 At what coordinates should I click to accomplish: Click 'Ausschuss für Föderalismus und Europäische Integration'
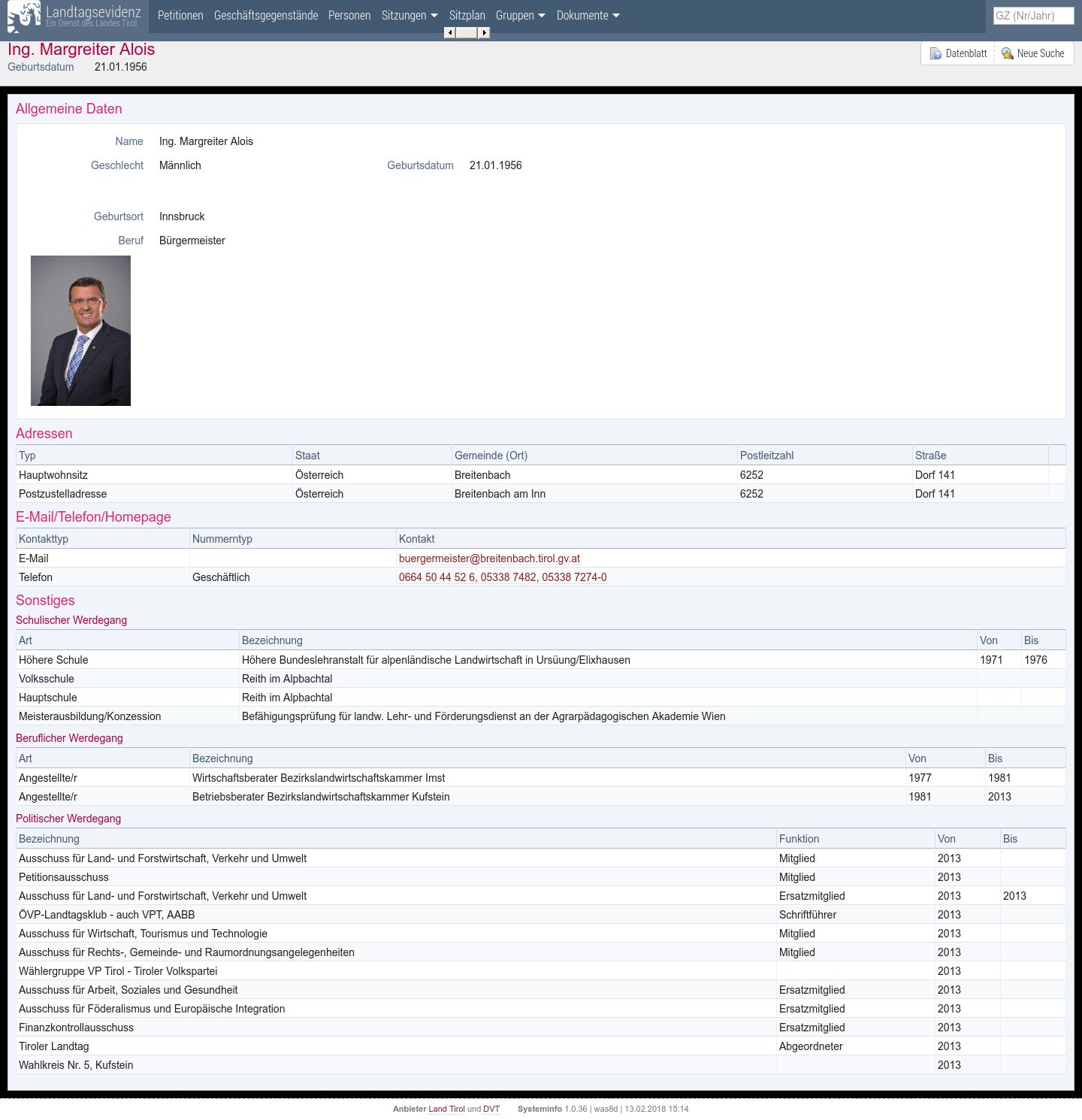point(152,1009)
